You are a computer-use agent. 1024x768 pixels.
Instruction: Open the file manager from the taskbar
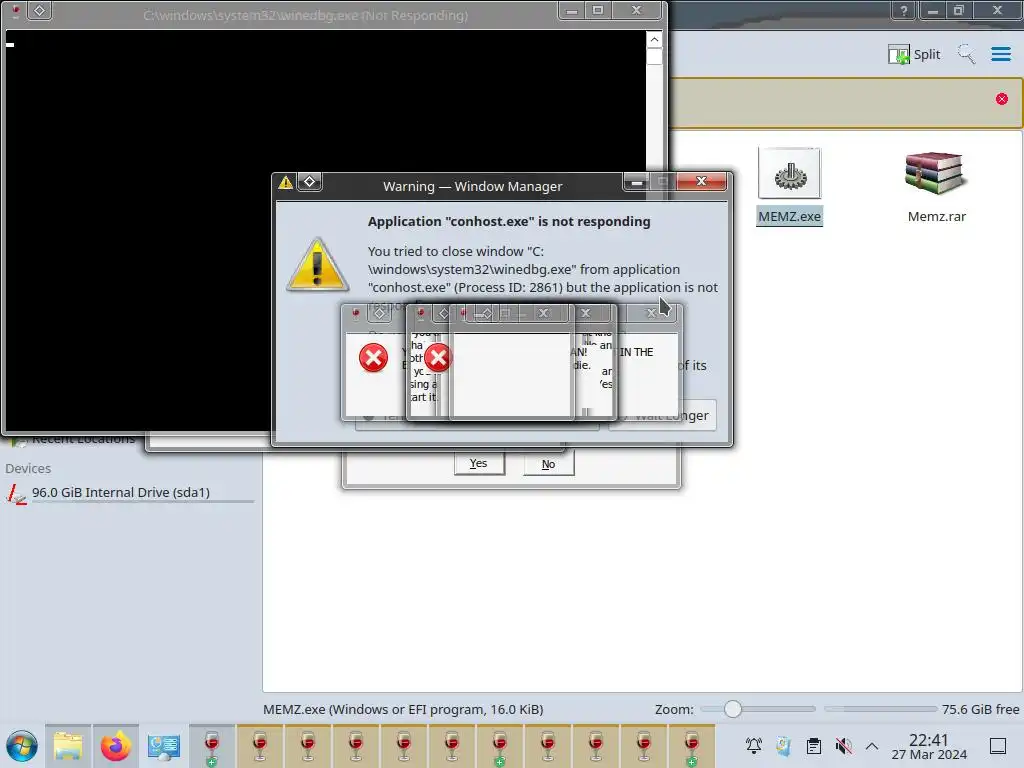click(x=68, y=746)
